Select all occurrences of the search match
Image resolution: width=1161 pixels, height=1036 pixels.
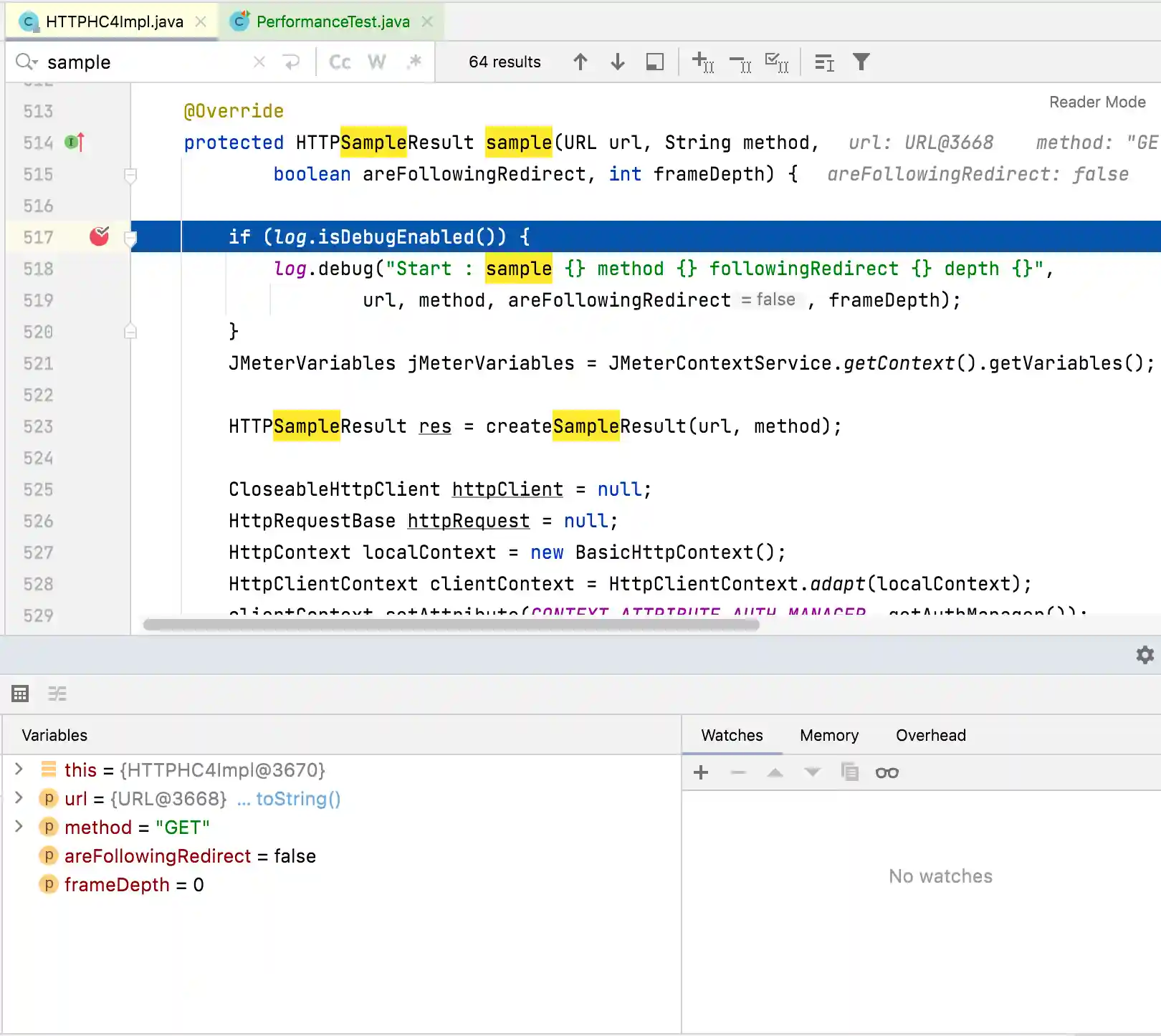[777, 62]
